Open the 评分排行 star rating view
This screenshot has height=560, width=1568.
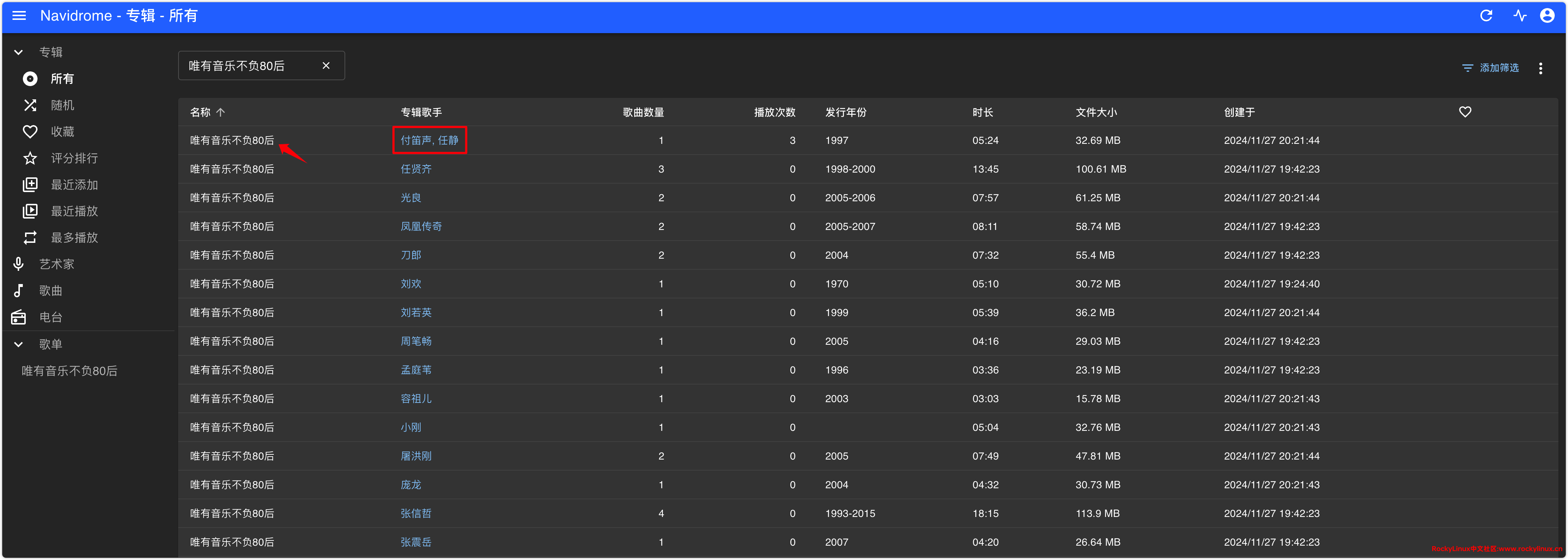pos(74,158)
